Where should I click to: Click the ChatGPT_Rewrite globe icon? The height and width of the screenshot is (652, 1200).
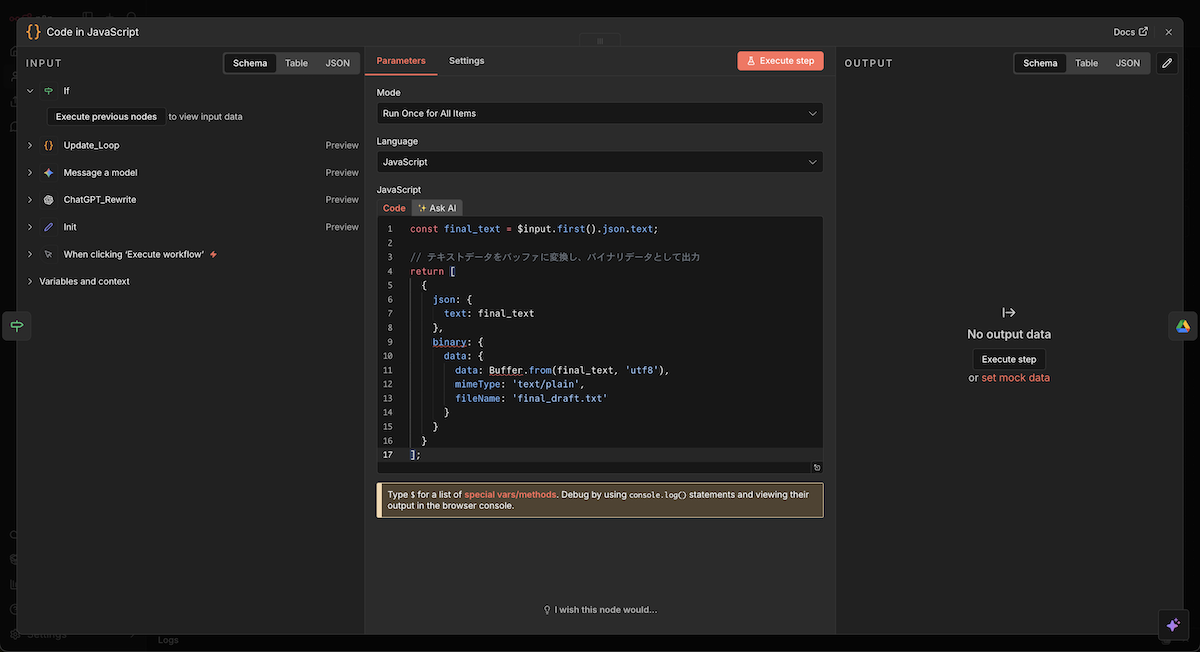pos(48,200)
